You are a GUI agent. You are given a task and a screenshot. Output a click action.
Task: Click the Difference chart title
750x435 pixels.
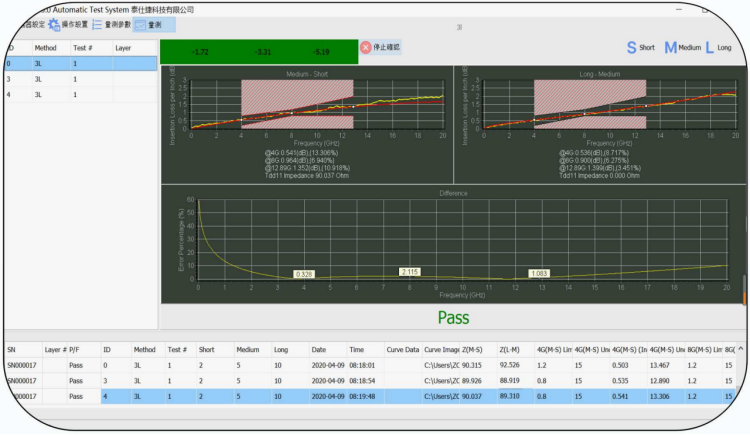[453, 193]
